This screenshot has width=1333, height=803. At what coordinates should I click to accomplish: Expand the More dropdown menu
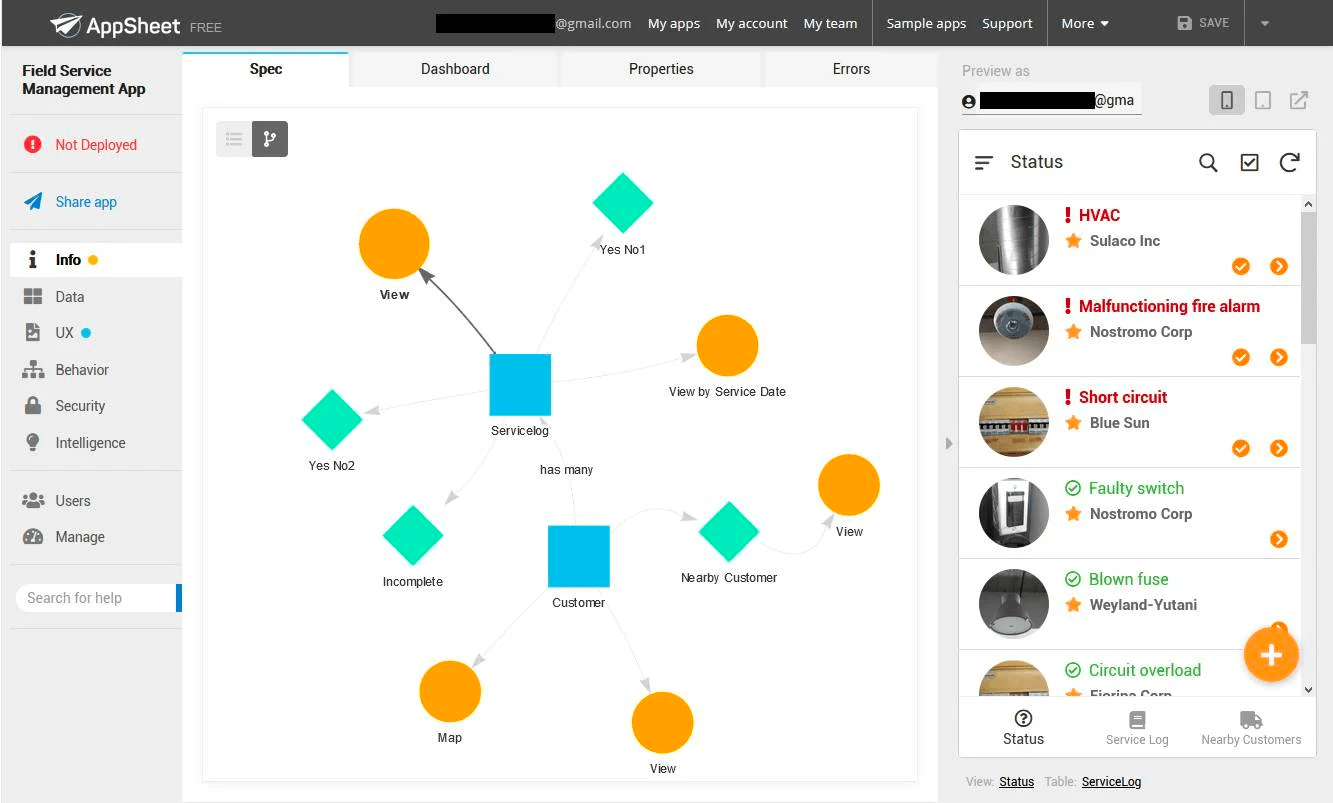1085,23
